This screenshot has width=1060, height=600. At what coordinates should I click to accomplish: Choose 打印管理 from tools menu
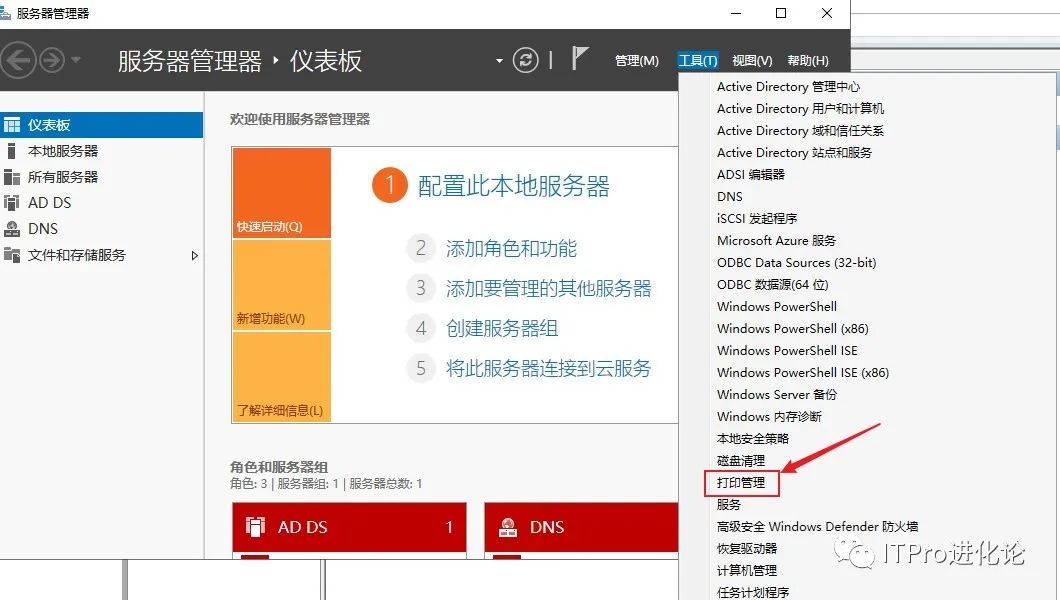coord(741,482)
